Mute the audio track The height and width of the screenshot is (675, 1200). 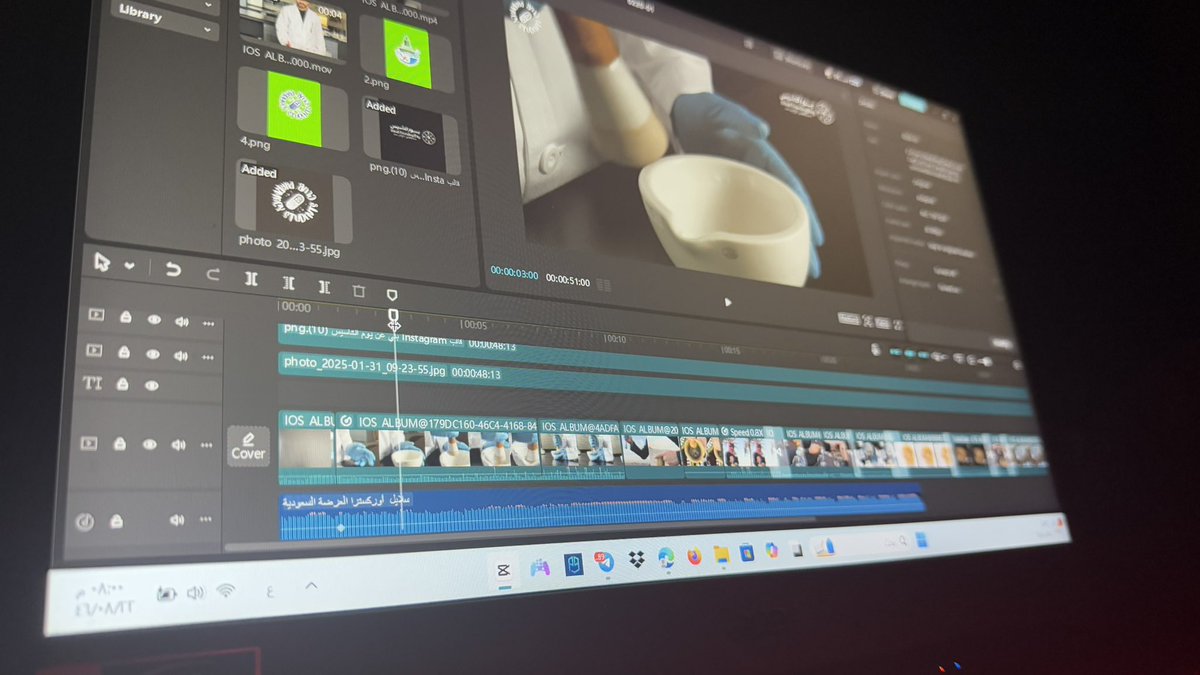point(177,520)
